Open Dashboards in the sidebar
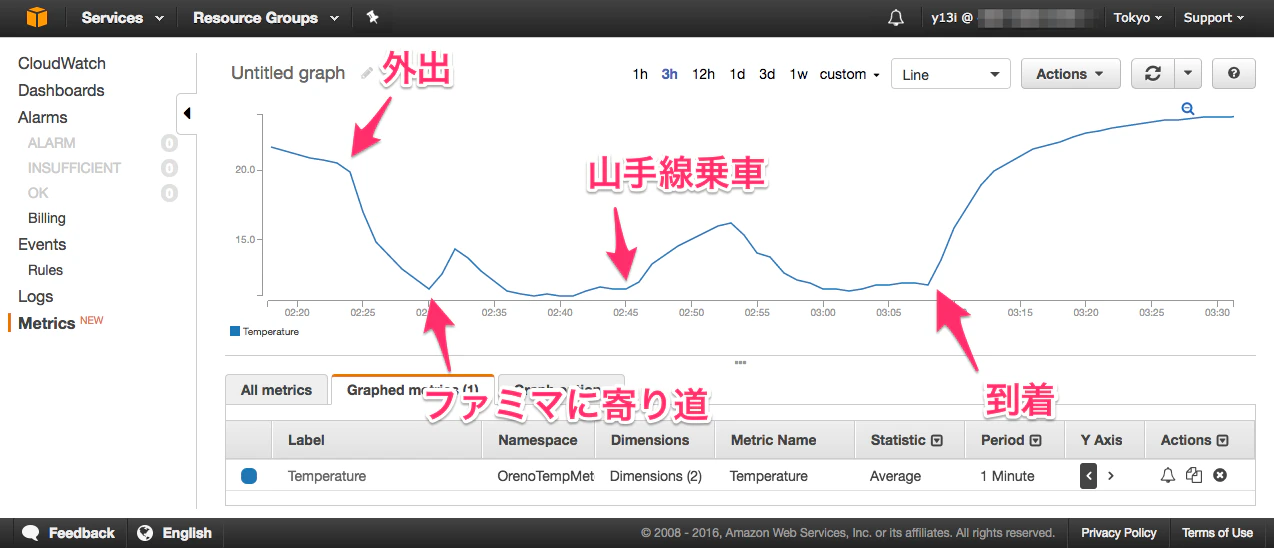This screenshot has height=548, width=1274. click(x=61, y=90)
